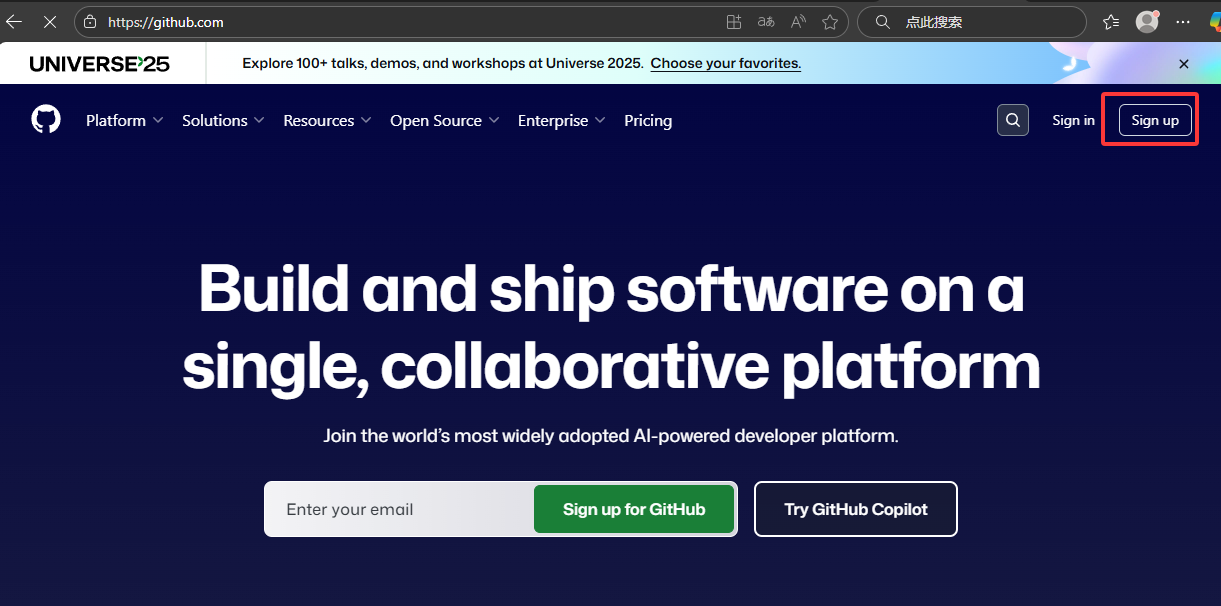Screen dimensions: 1221x606
Task: Click the Sign up button in header
Action: pos(1155,120)
